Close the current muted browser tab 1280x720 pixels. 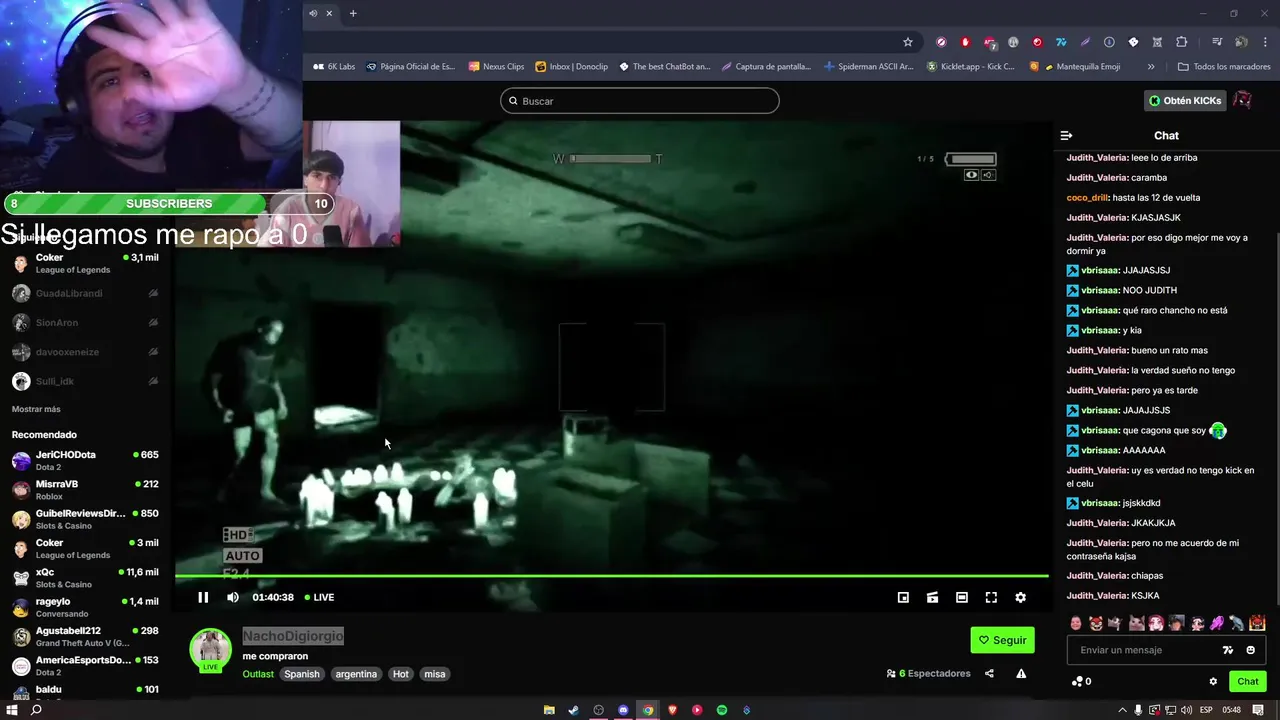coord(329,13)
